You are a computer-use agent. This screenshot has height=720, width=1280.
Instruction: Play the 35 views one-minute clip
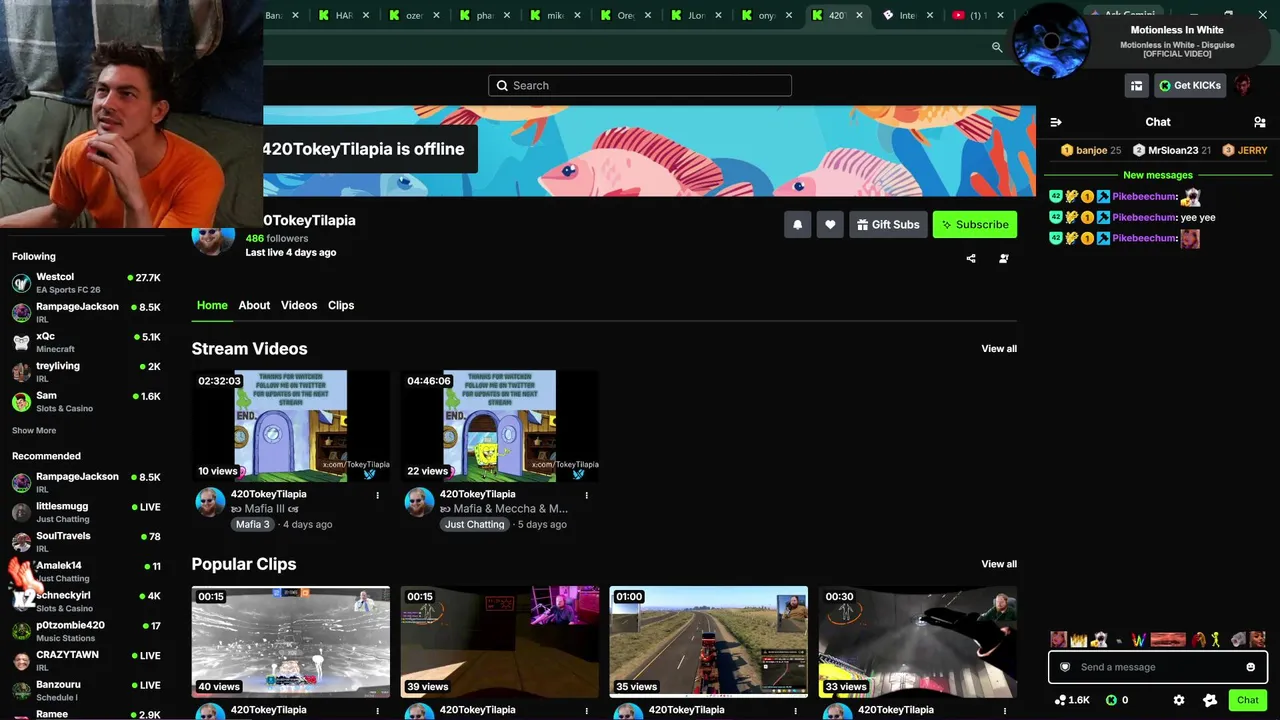coord(709,642)
